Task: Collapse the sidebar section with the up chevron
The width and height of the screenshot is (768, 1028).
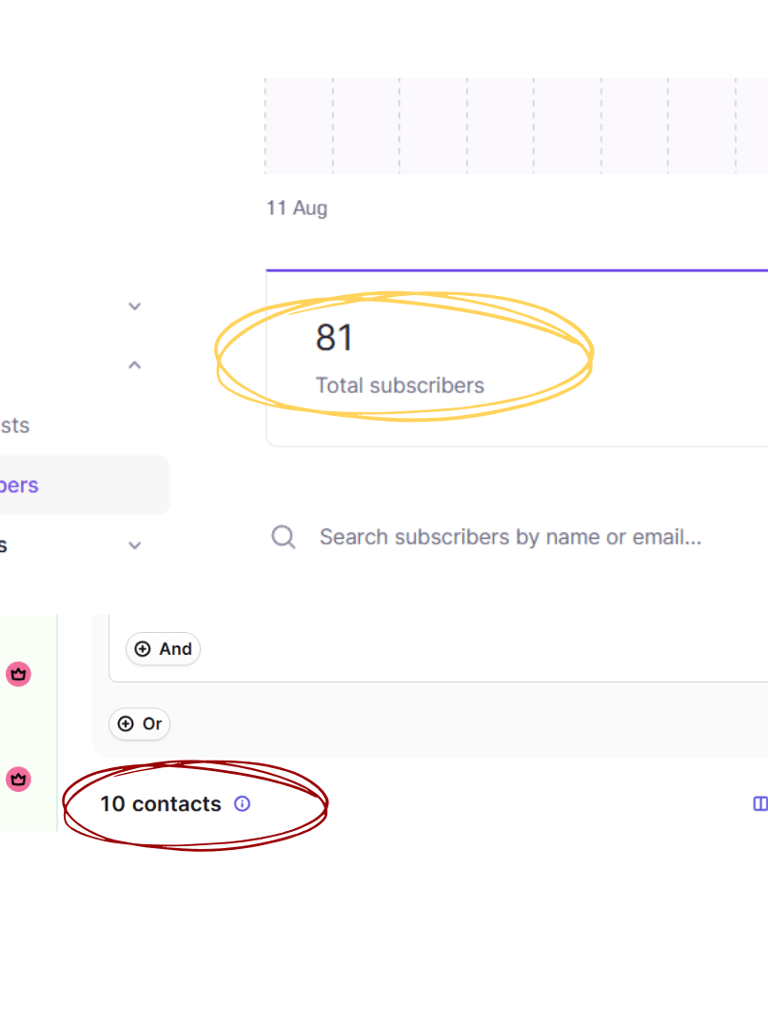Action: click(135, 366)
